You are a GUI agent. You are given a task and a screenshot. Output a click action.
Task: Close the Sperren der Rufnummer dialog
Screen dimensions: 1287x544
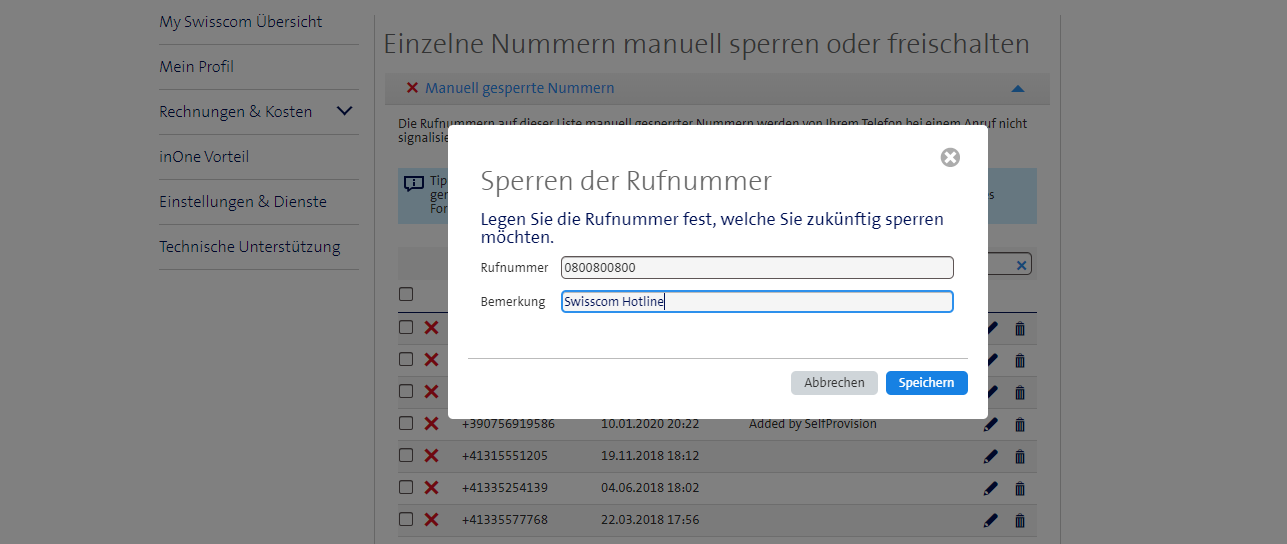click(950, 157)
